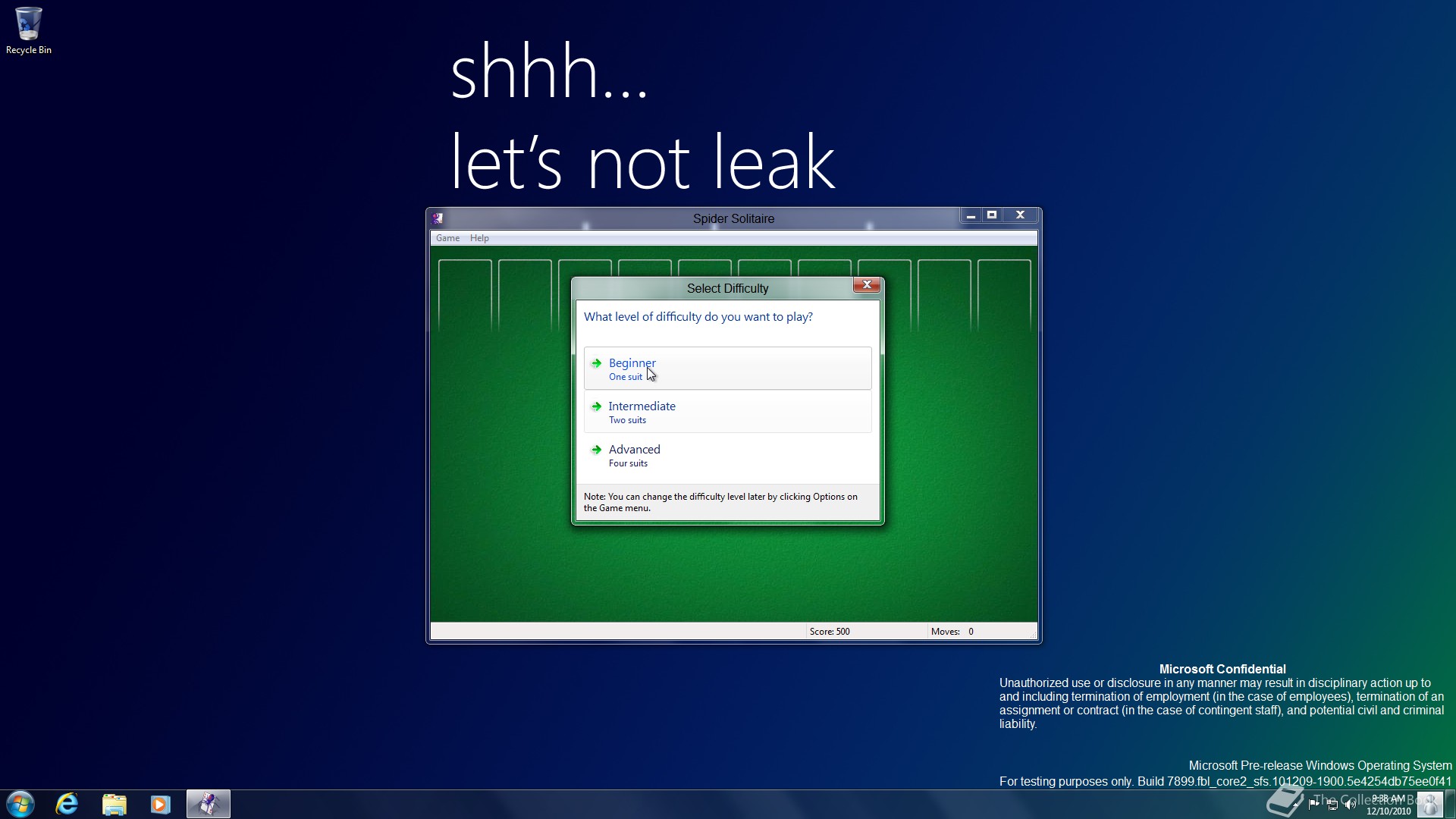This screenshot has height=819, width=1456.
Task: Open Action Center flag icon
Action: click(1313, 805)
